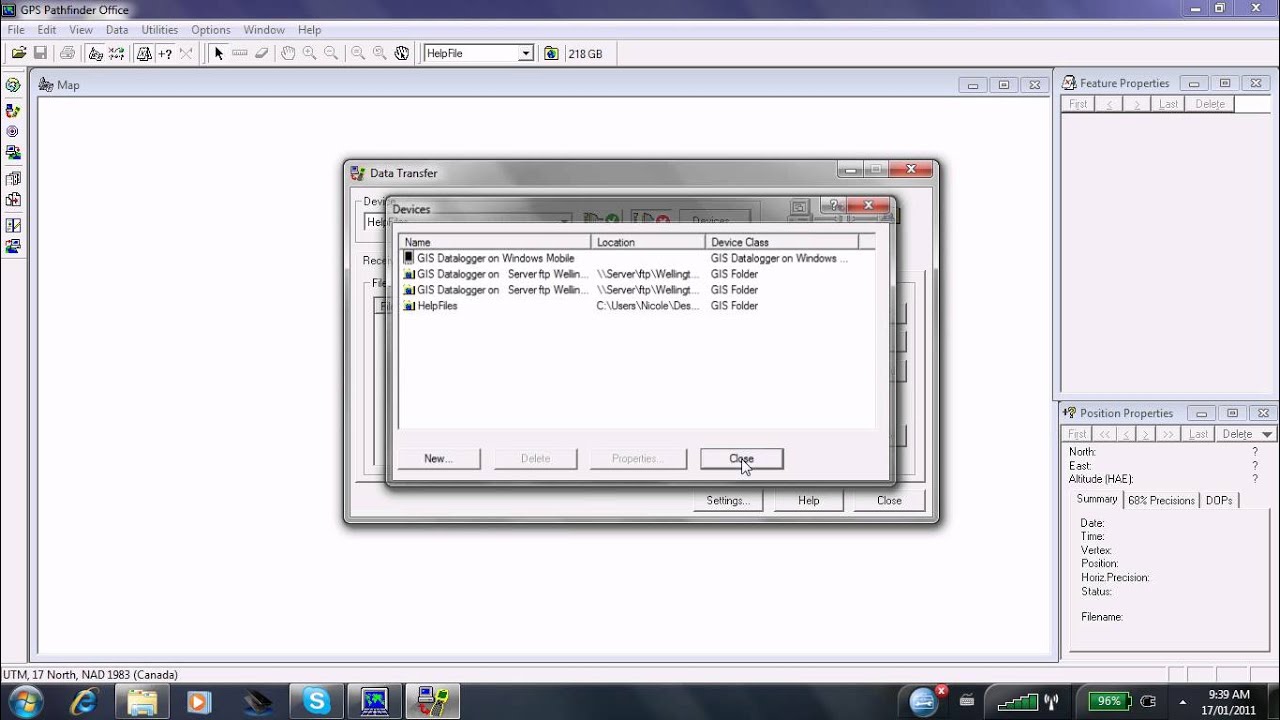Launch Internet Explorer from taskbar
1280x720 pixels.
coord(85,701)
